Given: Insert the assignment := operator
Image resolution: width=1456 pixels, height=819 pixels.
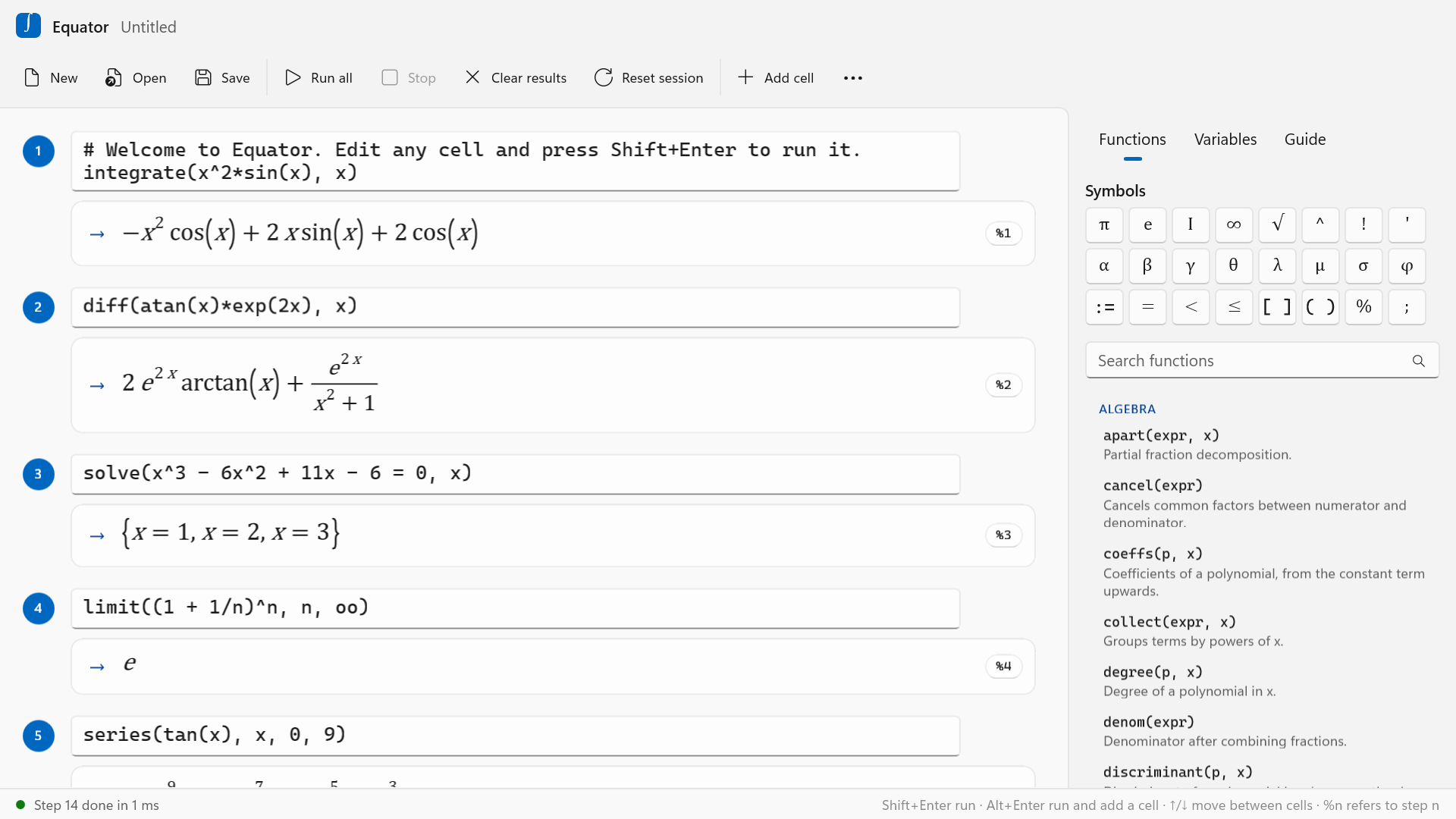Looking at the screenshot, I should [x=1104, y=307].
